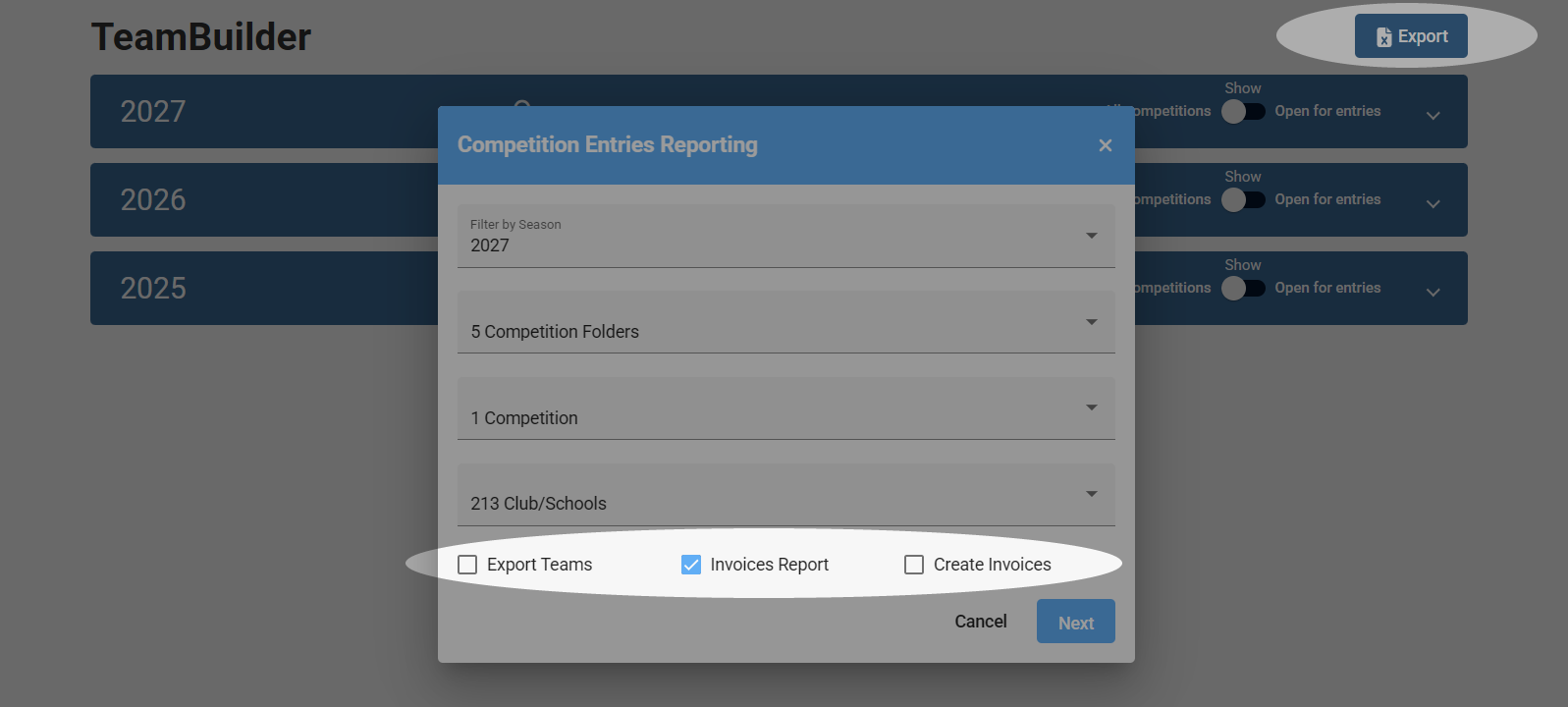Click the Cancel button
The image size is (1568, 707).
click(x=981, y=622)
